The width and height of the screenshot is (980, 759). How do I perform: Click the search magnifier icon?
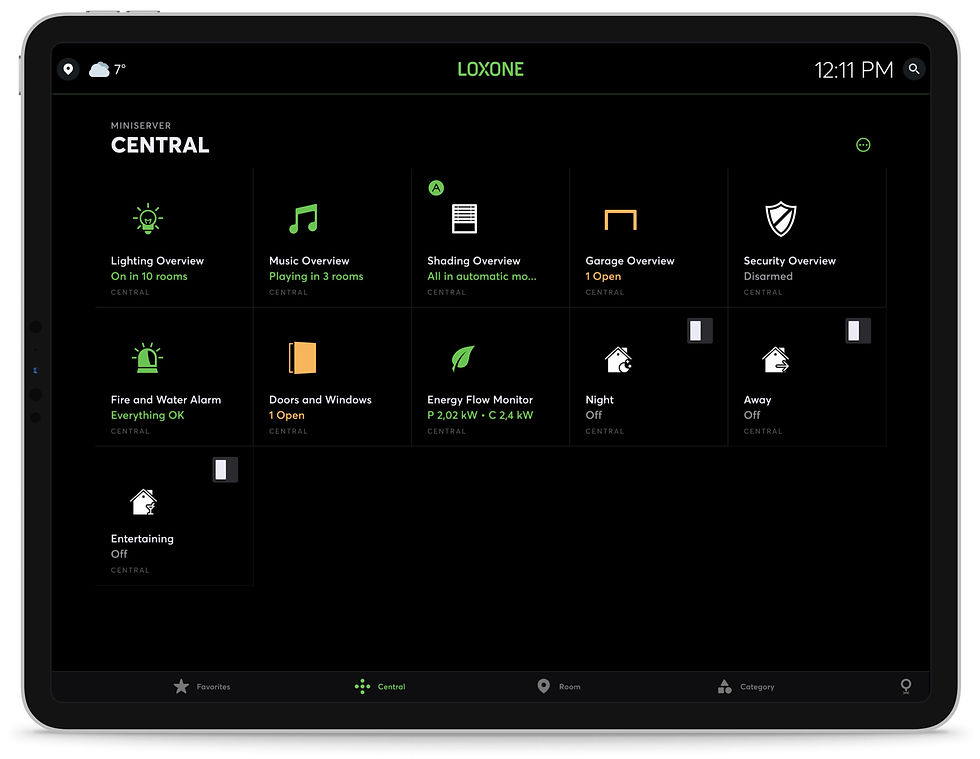(914, 69)
